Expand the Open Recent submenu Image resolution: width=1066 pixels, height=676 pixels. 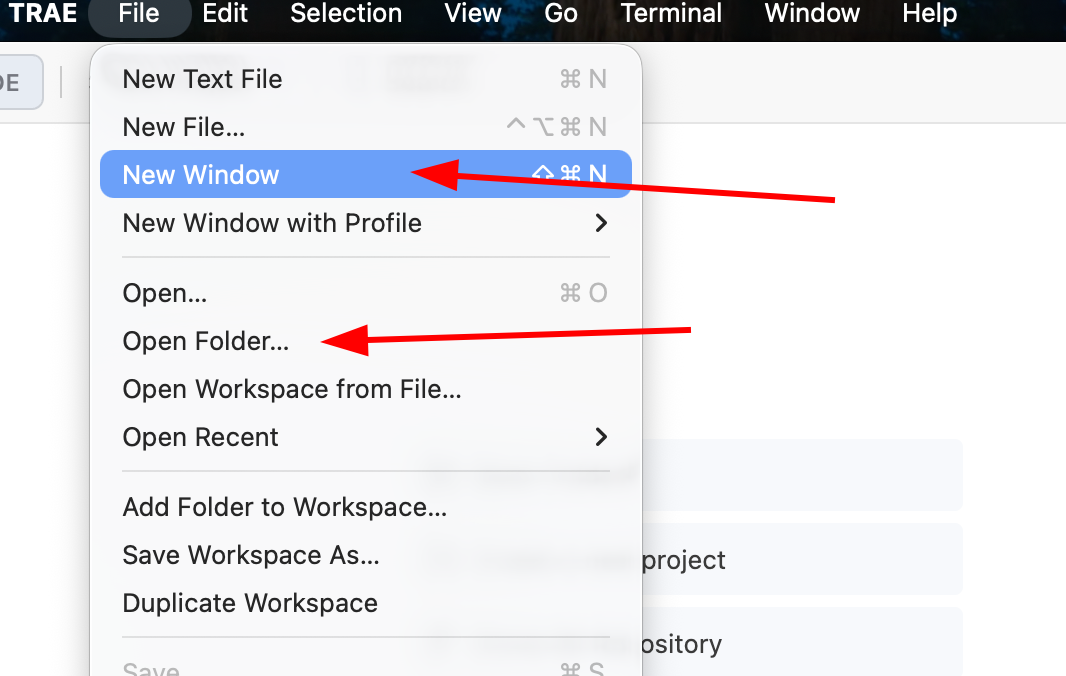[200, 437]
